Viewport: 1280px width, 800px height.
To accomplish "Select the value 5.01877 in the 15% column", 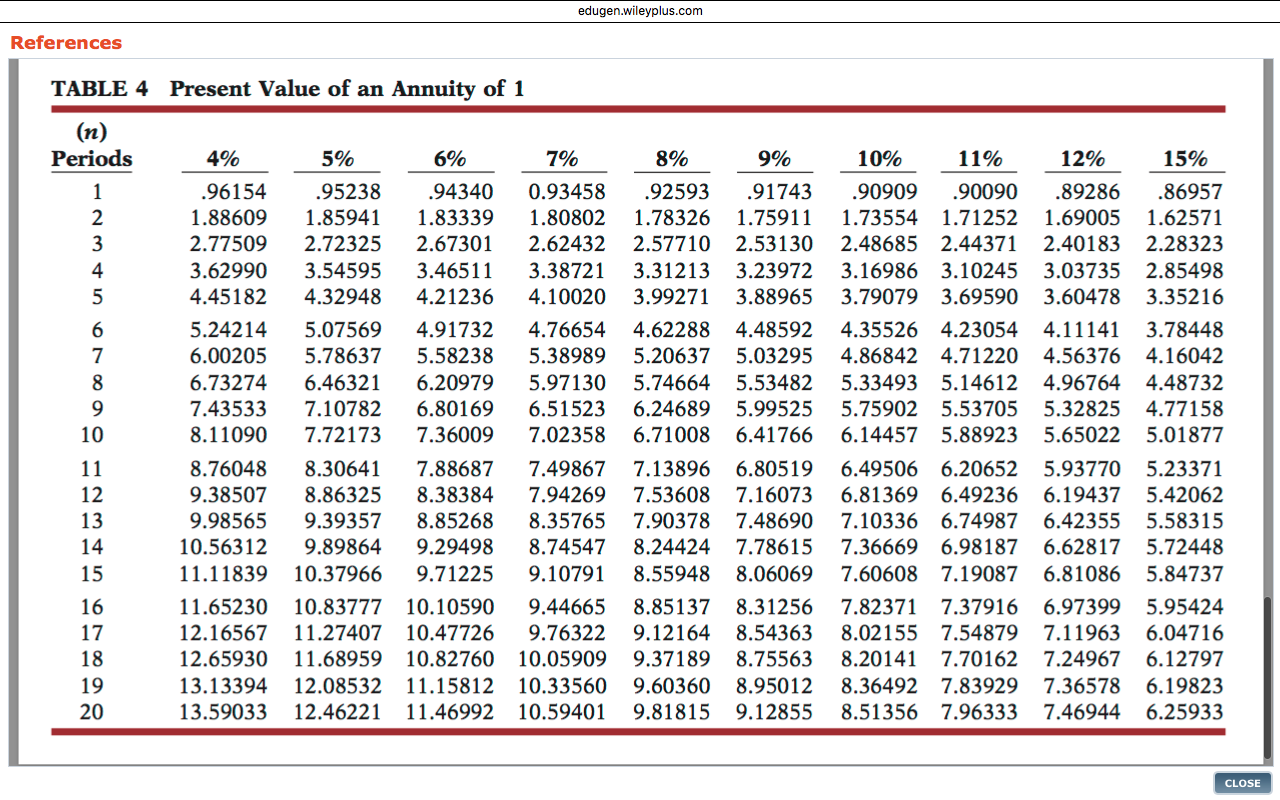I will (1186, 435).
